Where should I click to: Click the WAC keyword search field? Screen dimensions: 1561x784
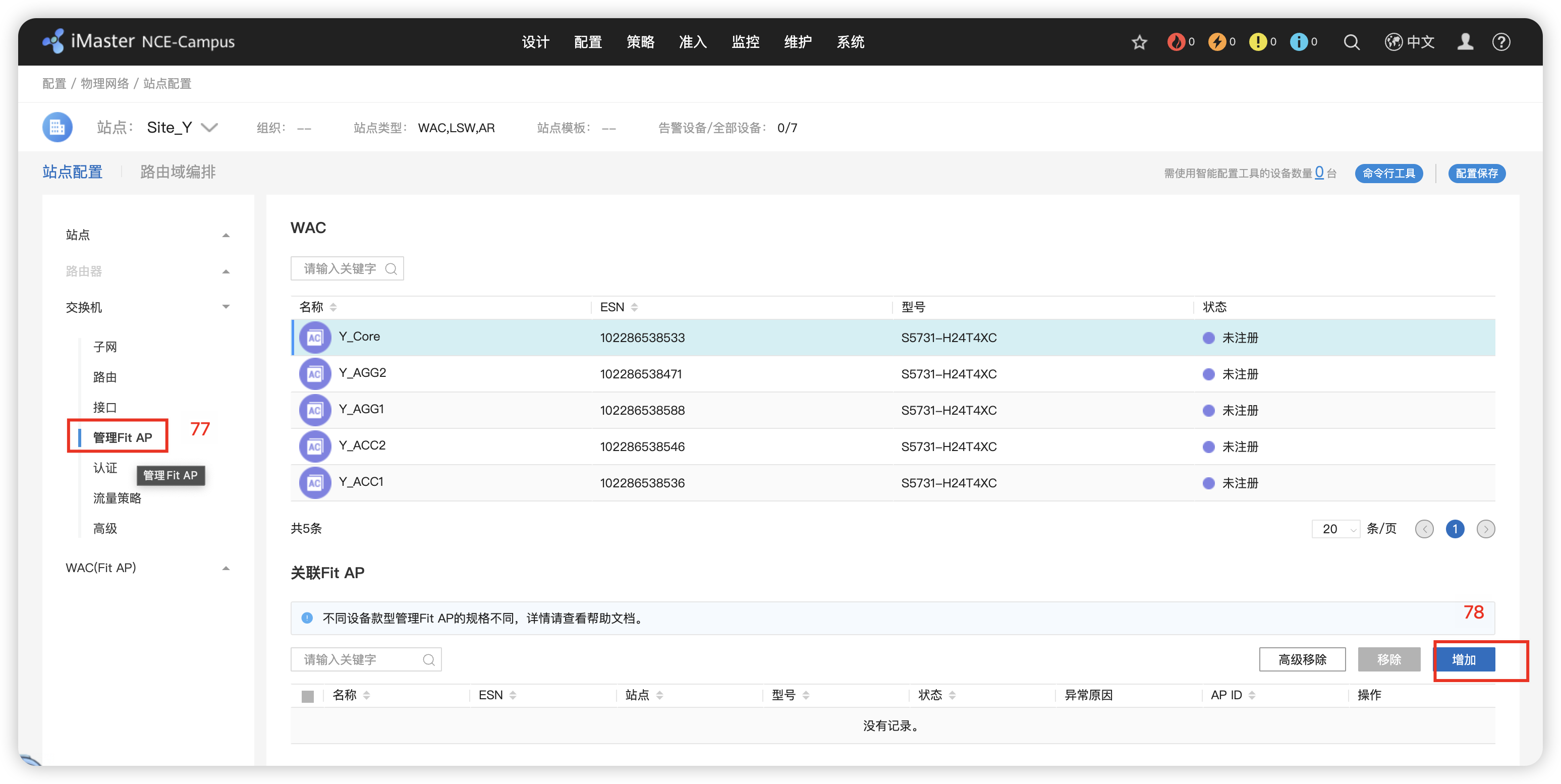point(340,268)
